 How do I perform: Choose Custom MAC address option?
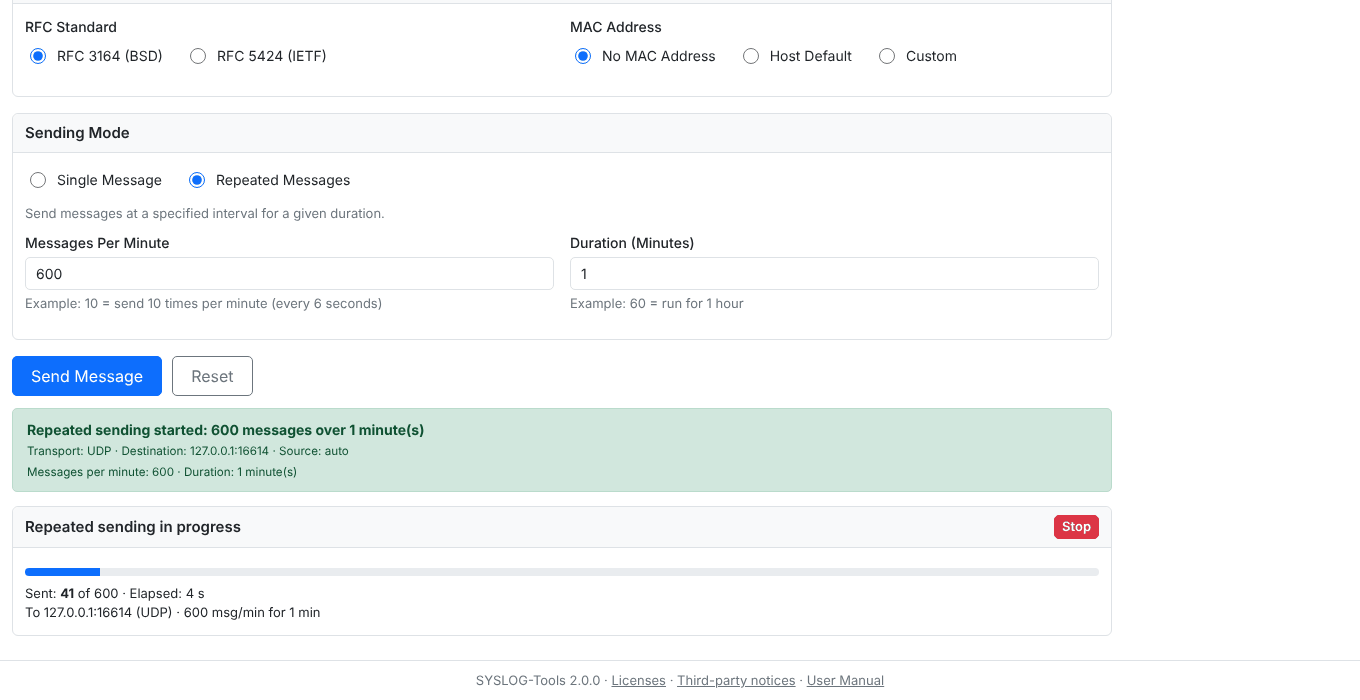coord(887,56)
